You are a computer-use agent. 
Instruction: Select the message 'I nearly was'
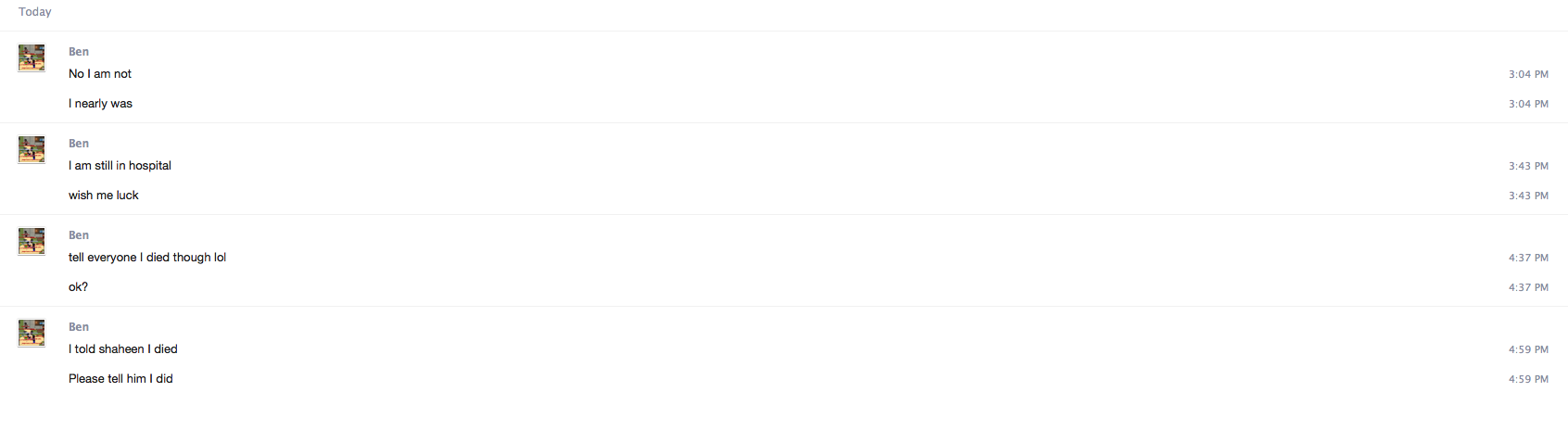100,104
